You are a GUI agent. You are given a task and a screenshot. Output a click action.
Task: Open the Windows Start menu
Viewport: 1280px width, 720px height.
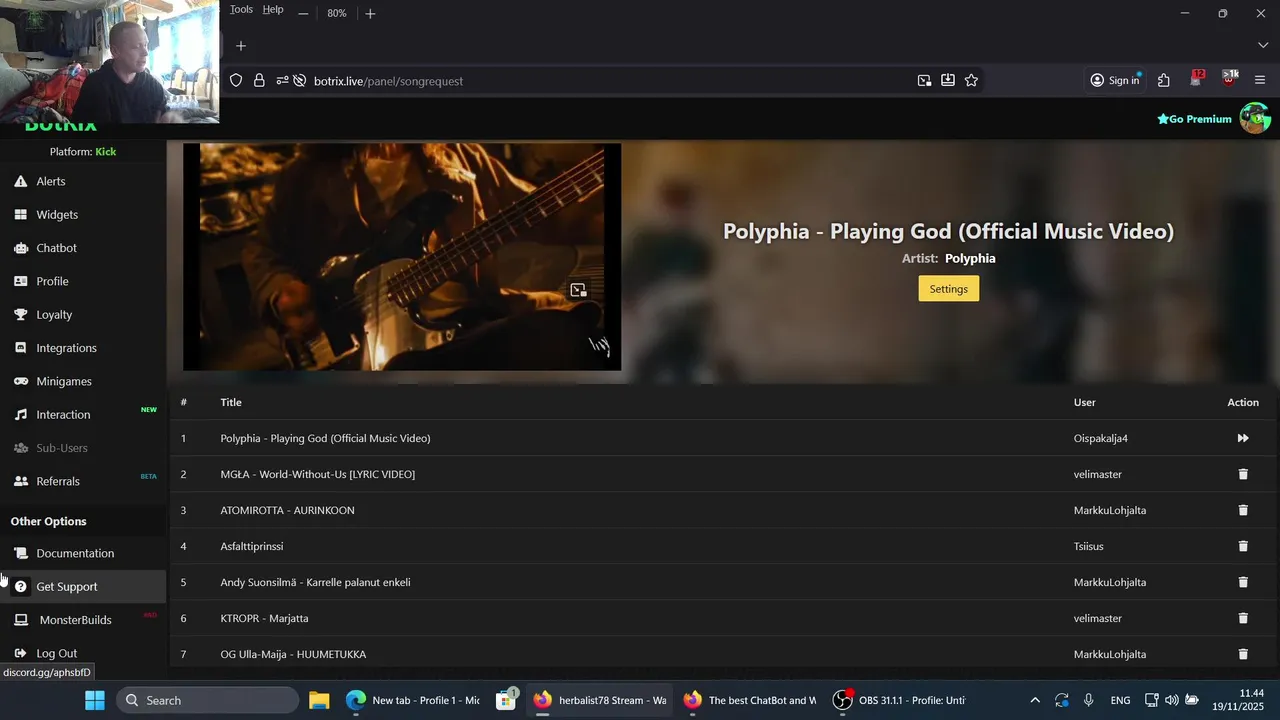(95, 700)
